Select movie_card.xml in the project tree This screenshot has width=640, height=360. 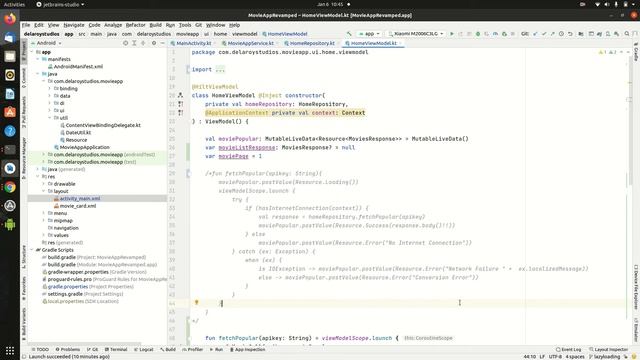click(x=78, y=206)
